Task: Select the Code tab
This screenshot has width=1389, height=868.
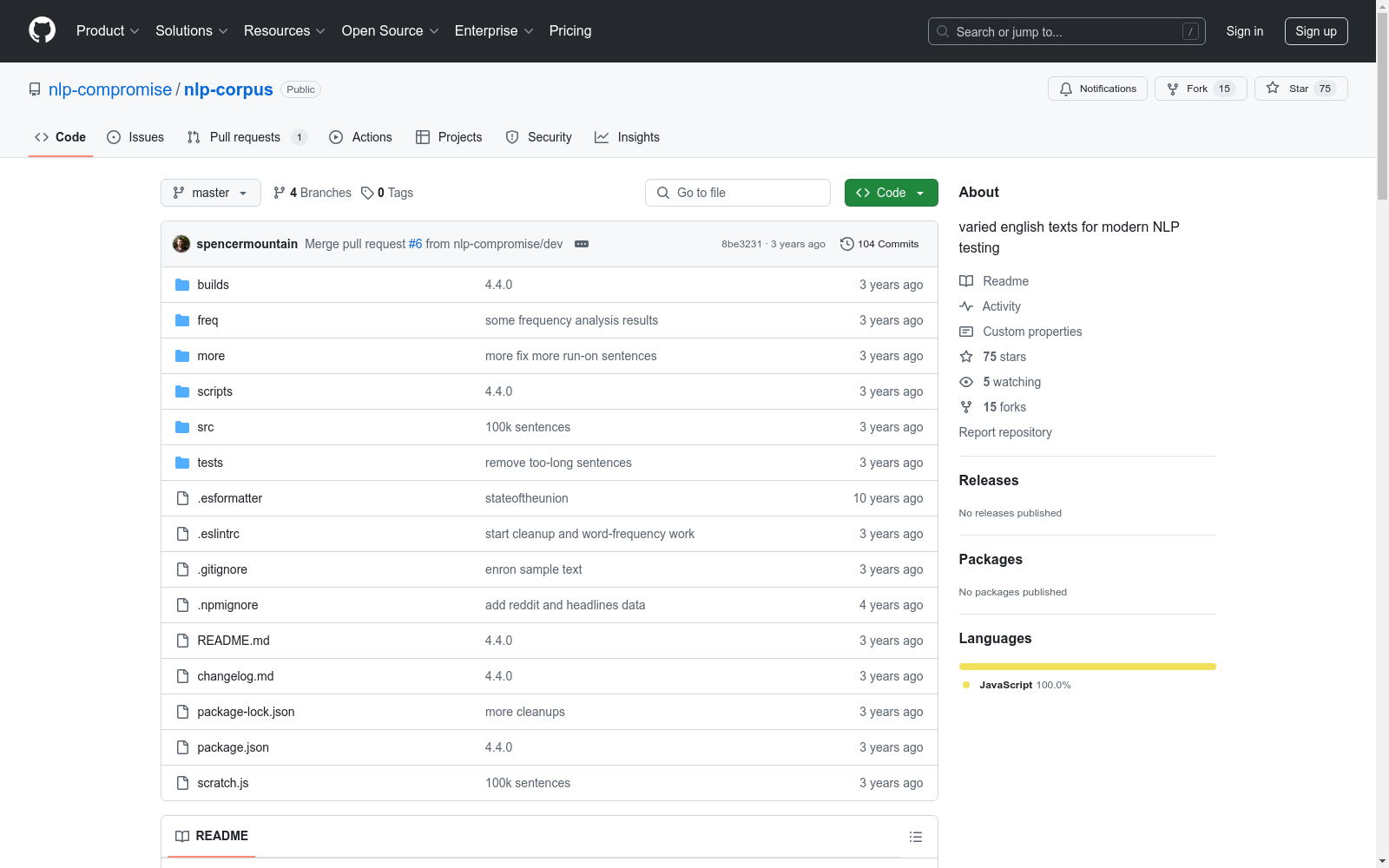Action: 61,137
